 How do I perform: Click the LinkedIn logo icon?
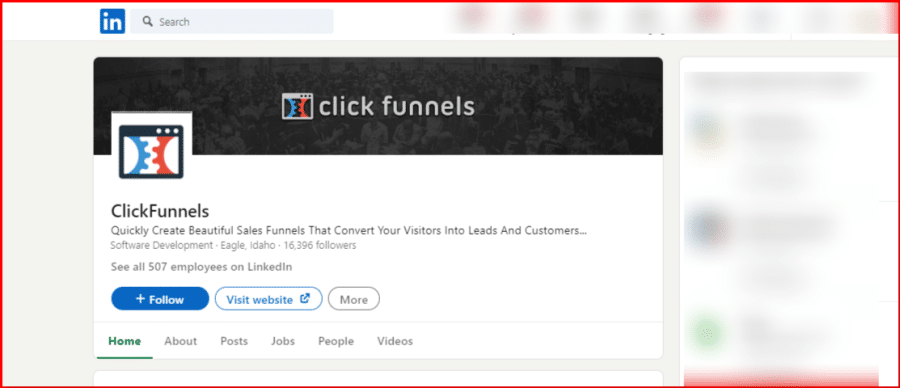112,21
